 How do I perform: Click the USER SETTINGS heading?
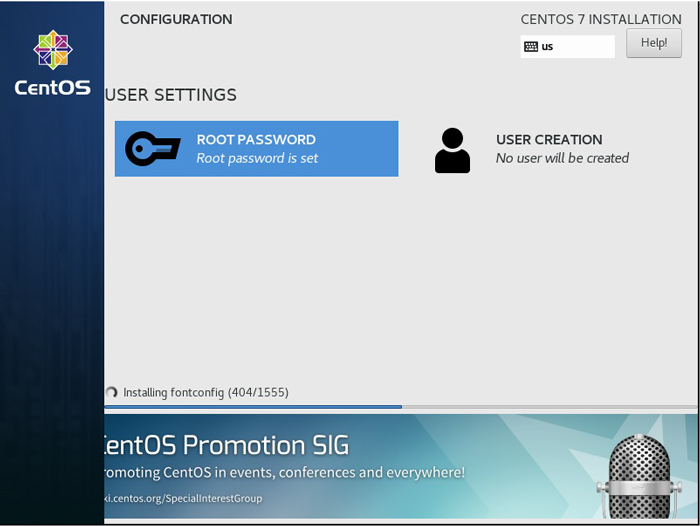[x=171, y=95]
